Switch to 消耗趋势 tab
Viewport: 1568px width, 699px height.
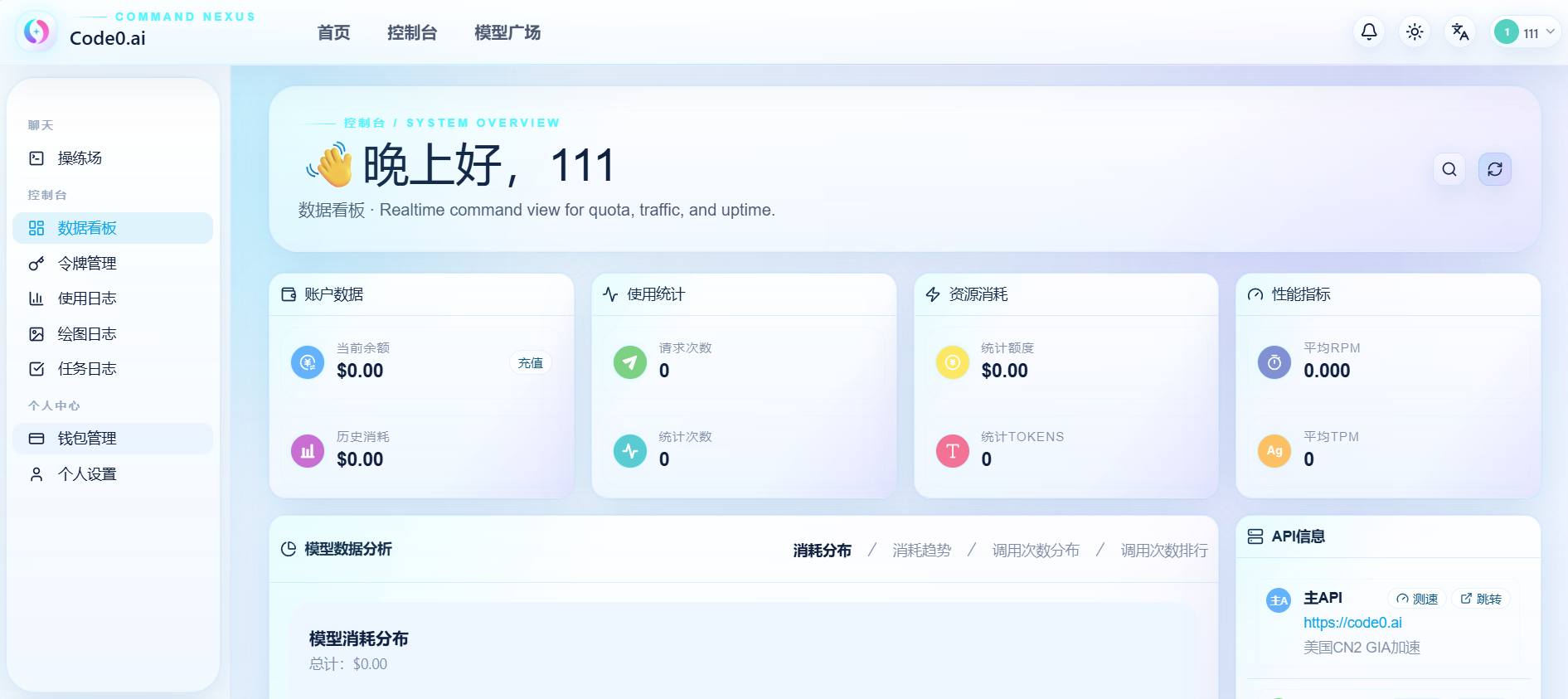tap(921, 551)
